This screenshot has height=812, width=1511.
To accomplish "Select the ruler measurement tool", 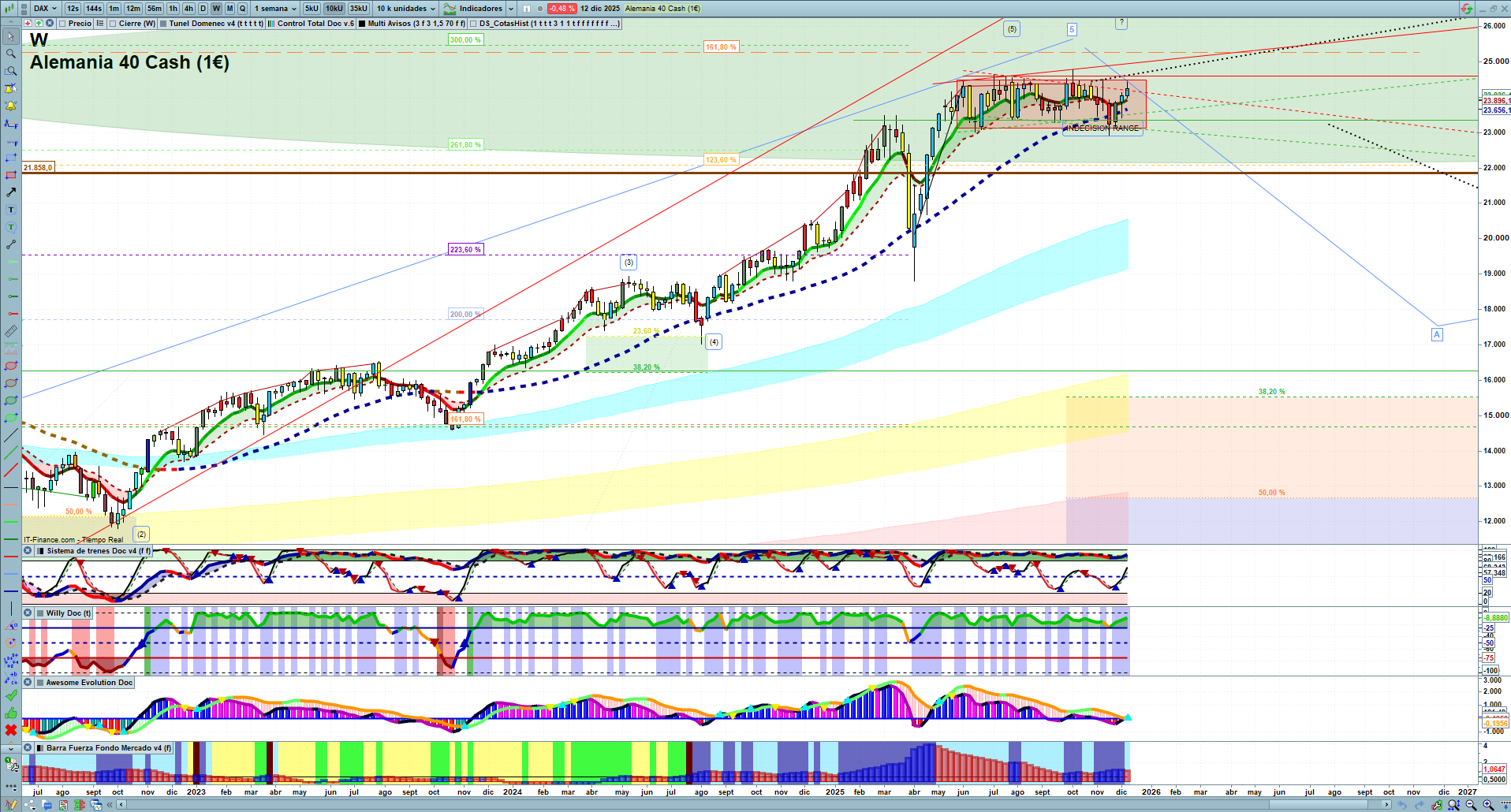I will pos(11,331).
